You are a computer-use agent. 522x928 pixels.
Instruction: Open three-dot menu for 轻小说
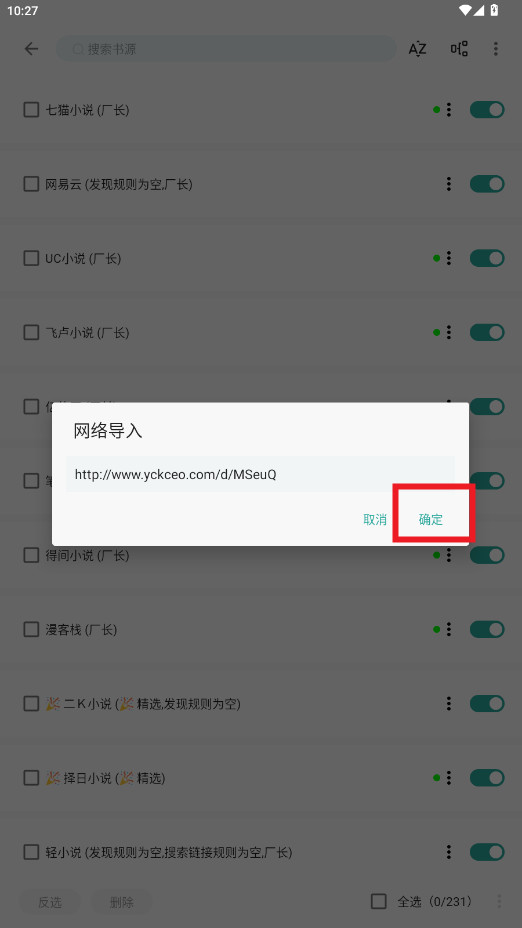[x=449, y=852]
